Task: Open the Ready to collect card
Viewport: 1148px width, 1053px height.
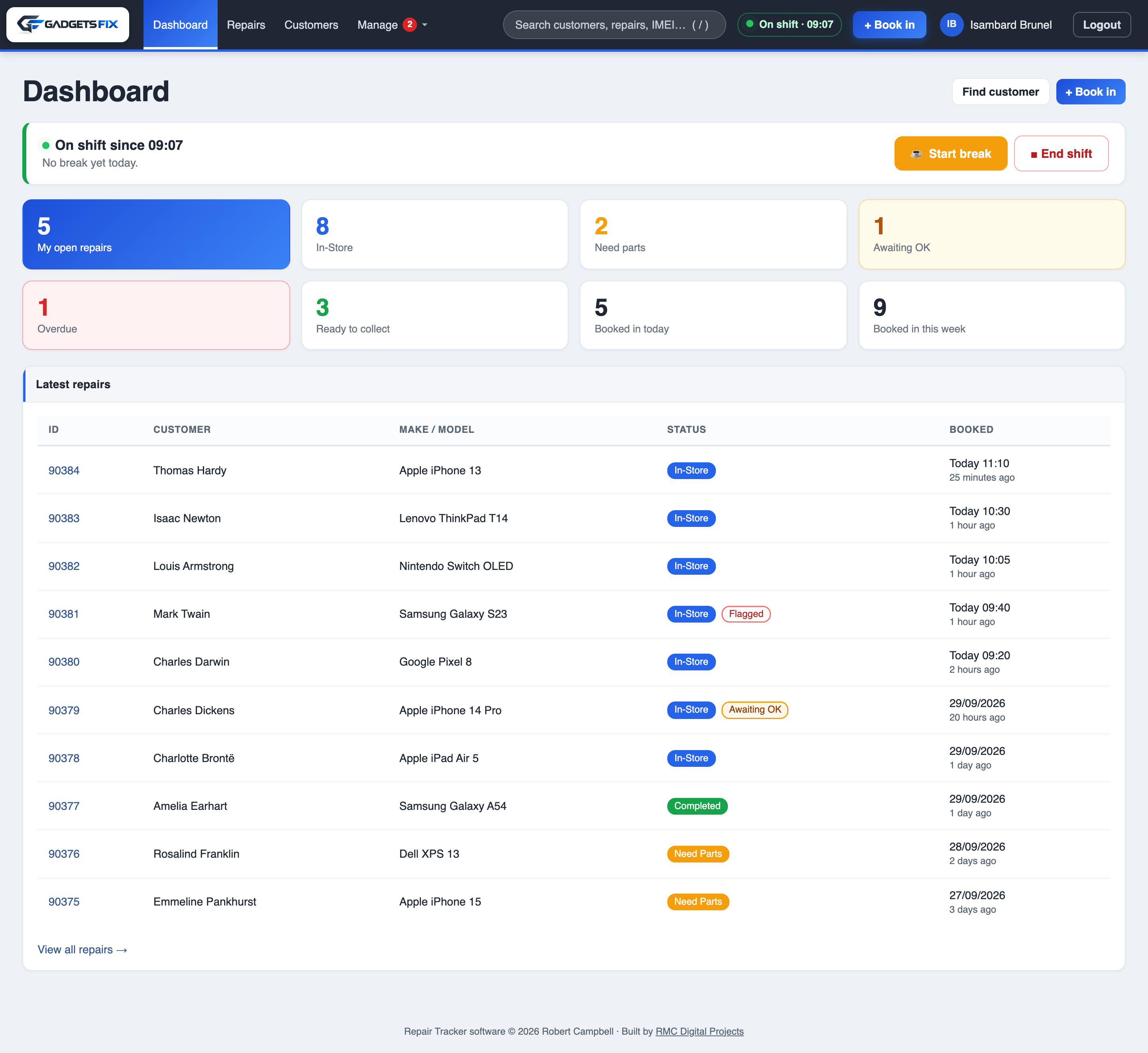Action: point(435,315)
